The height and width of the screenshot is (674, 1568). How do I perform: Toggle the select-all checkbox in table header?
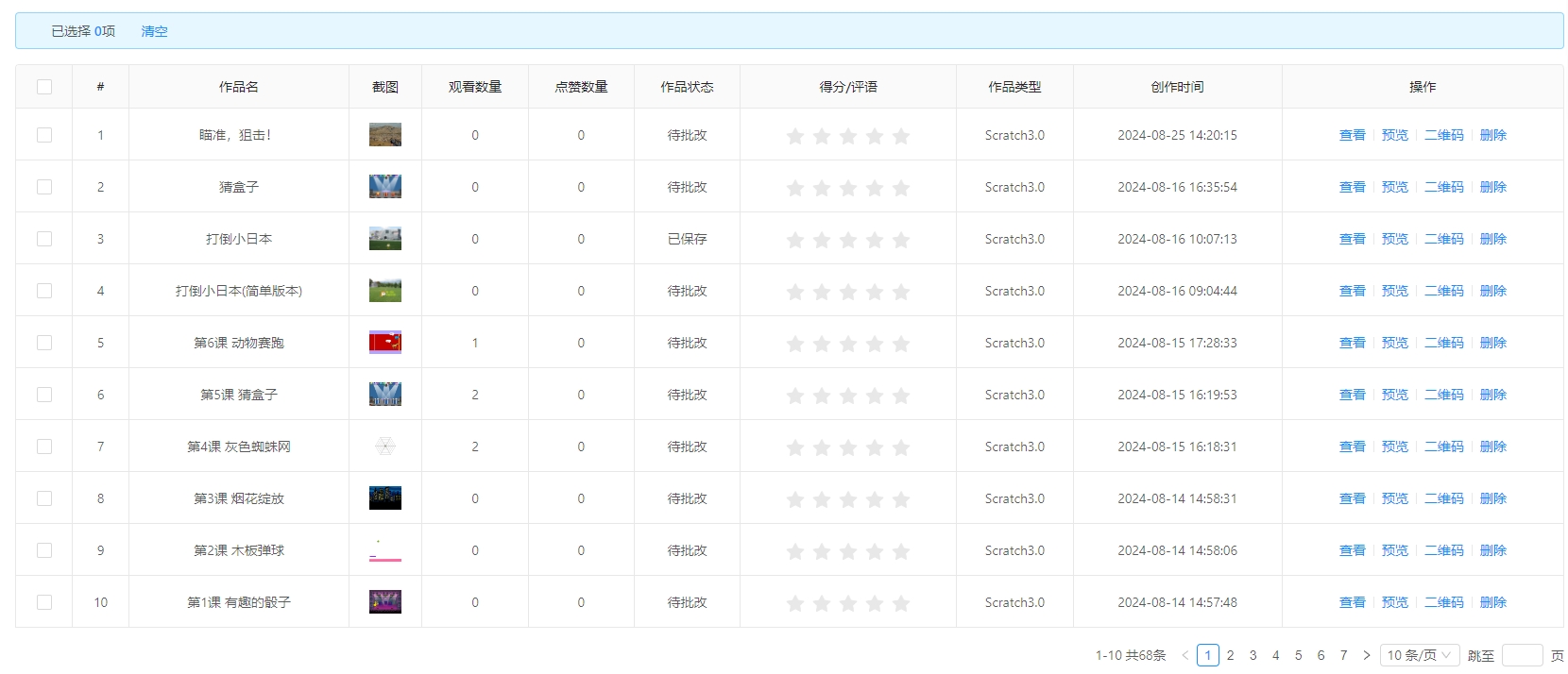[x=44, y=87]
